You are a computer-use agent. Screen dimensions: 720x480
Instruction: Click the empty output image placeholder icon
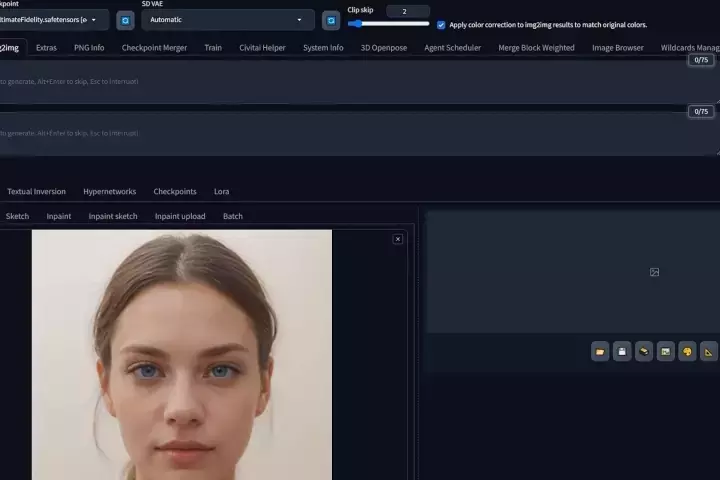pyautogui.click(x=654, y=272)
